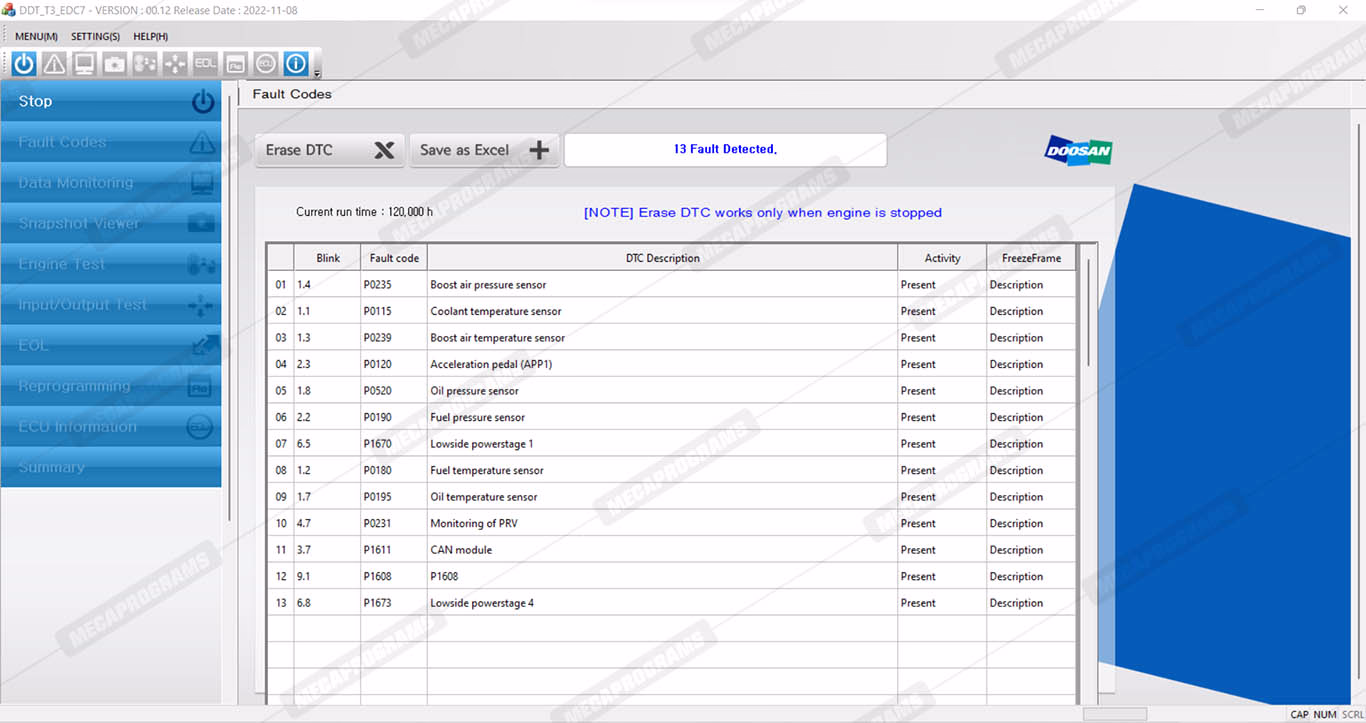Click the ECU information toolbar icon
This screenshot has height=723, width=1366.
pyautogui.click(x=265, y=64)
